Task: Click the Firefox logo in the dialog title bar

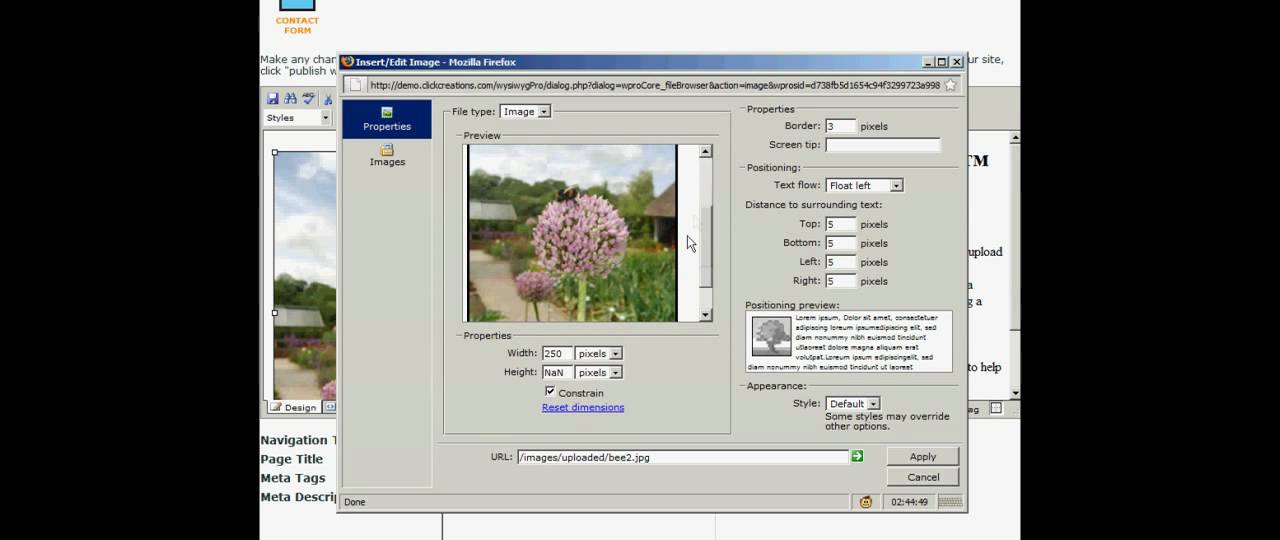Action: (348, 62)
